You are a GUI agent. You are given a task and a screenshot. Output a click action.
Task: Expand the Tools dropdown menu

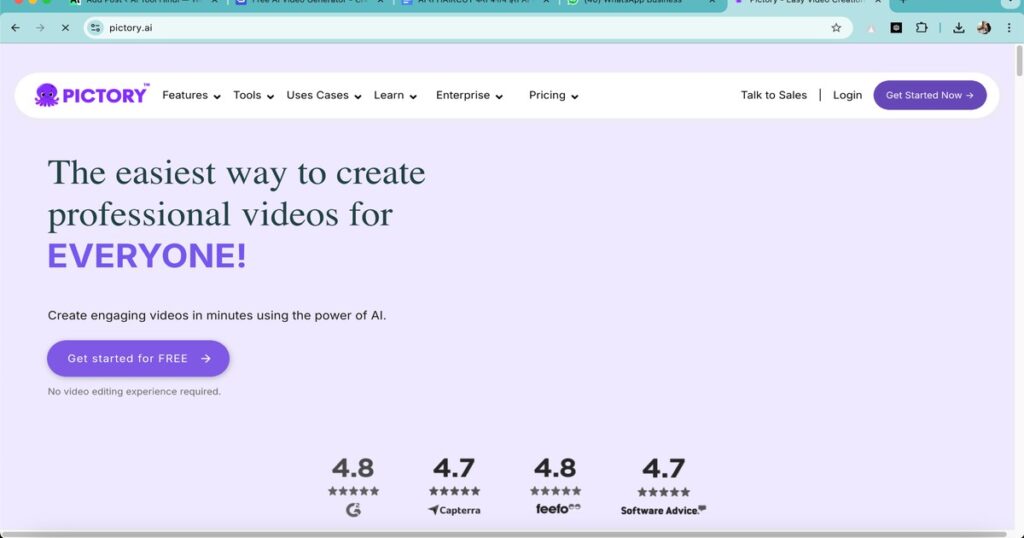coord(253,95)
